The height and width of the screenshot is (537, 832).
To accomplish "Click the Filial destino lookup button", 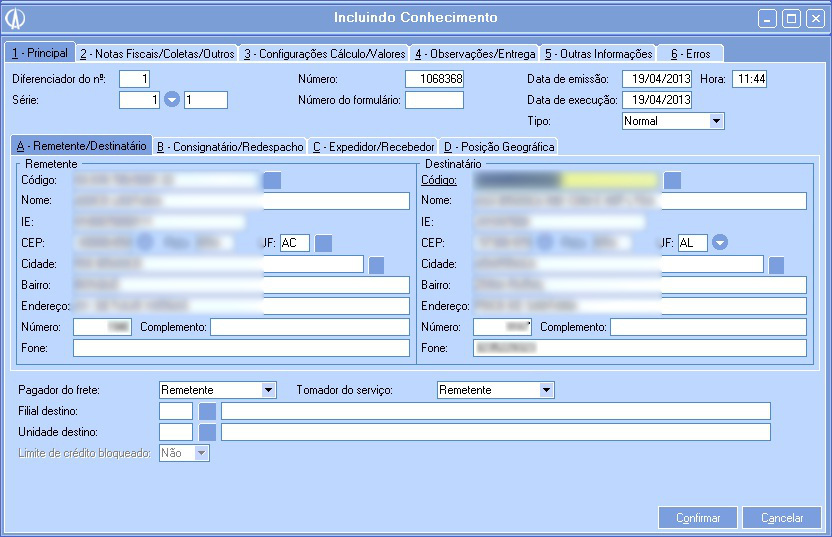I will point(207,411).
